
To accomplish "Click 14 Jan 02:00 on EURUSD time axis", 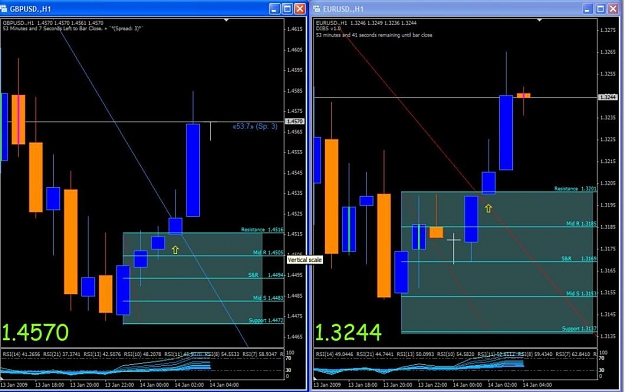I will coord(502,385).
